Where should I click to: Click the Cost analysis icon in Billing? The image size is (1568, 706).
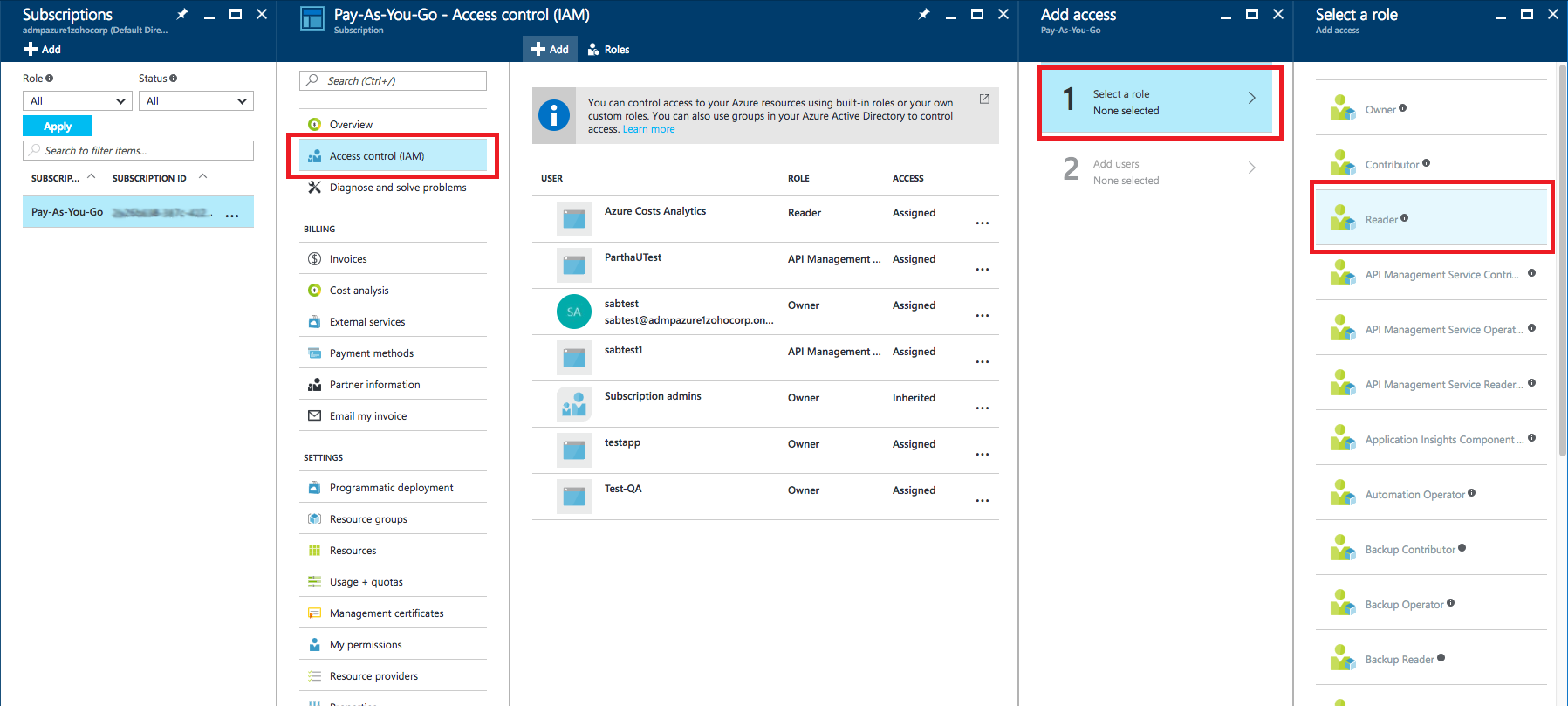tap(314, 291)
